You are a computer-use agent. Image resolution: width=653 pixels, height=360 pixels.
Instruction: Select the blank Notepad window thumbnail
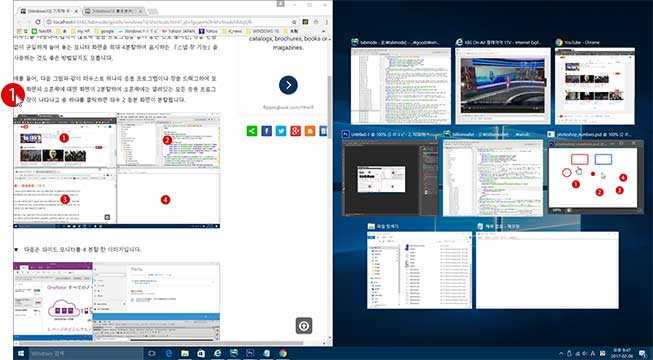tap(547, 270)
